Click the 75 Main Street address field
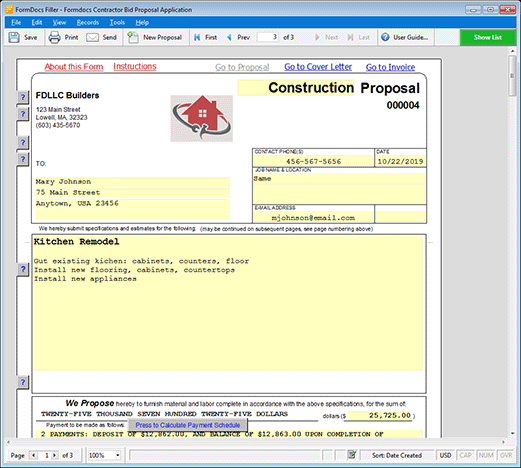This screenshot has width=521, height=468. tap(132, 193)
